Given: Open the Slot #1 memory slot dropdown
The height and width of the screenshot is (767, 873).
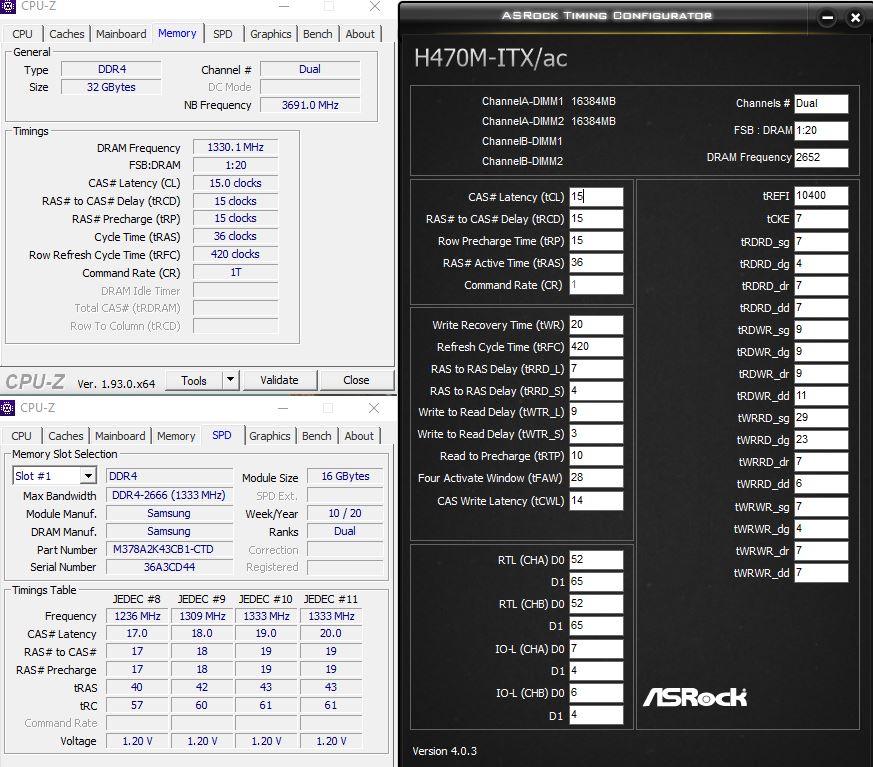Looking at the screenshot, I should click(88, 476).
